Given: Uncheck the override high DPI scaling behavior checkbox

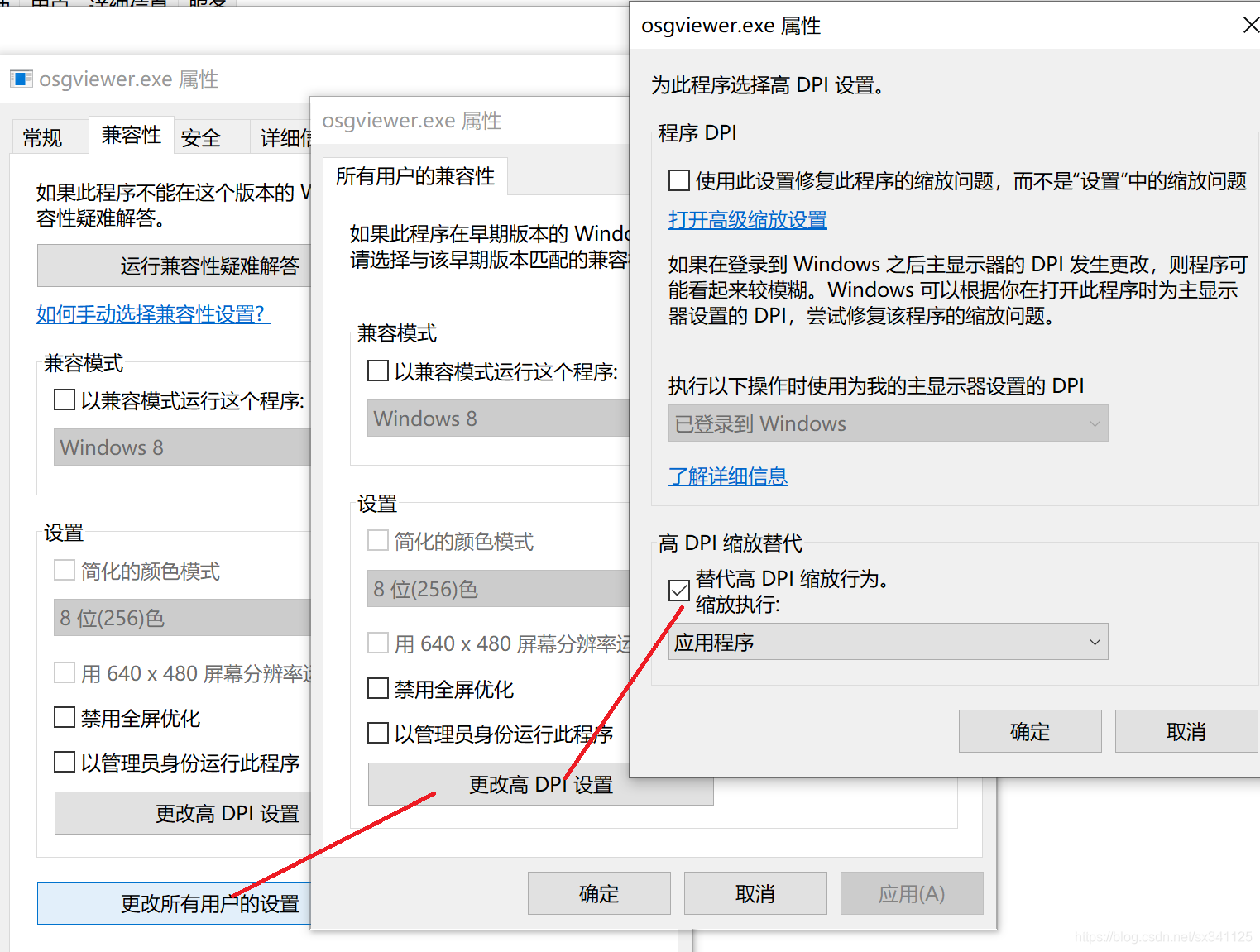Looking at the screenshot, I should tap(678, 591).
